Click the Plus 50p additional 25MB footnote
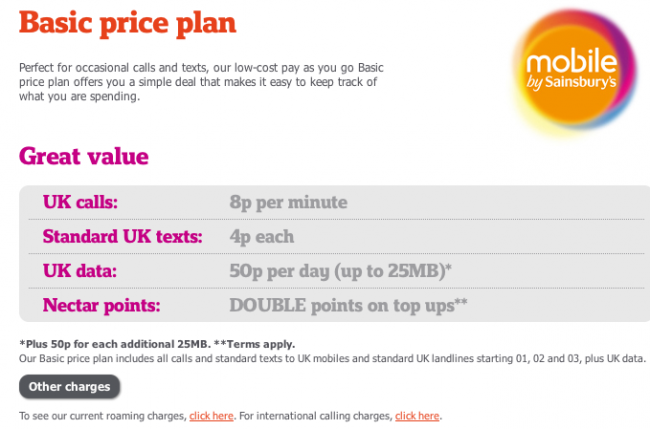The width and height of the screenshot is (650, 429). coord(115,344)
